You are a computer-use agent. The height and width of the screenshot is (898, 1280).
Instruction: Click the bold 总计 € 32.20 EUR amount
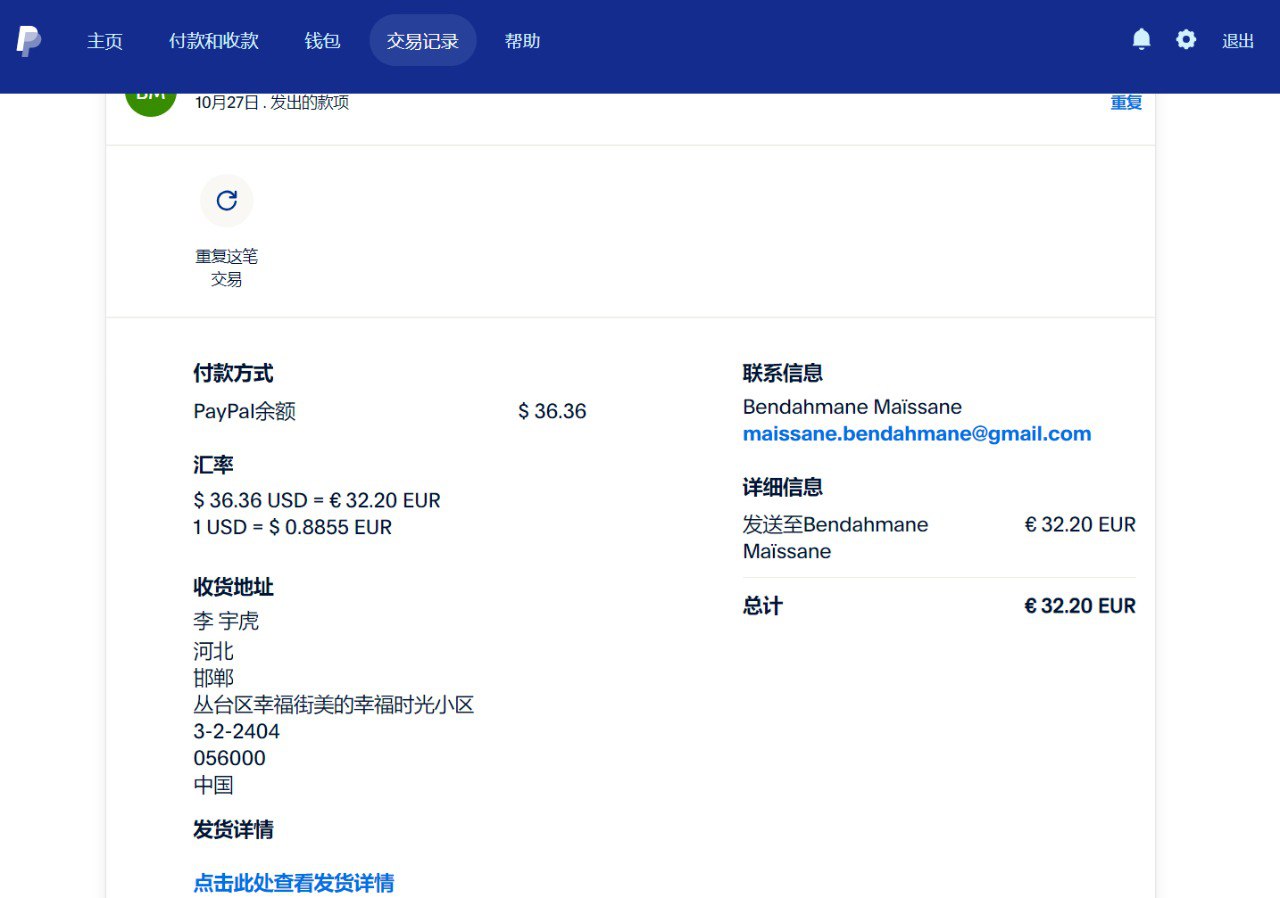tap(1080, 606)
